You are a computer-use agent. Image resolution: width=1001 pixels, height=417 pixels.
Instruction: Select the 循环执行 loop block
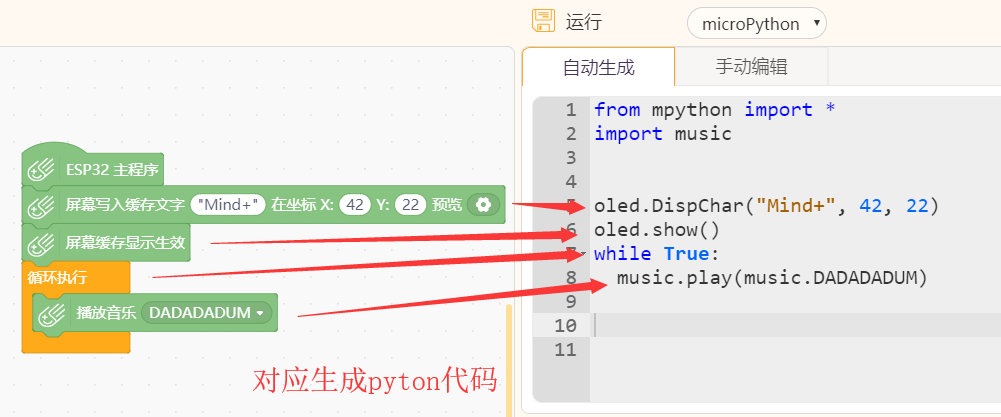click(x=58, y=277)
